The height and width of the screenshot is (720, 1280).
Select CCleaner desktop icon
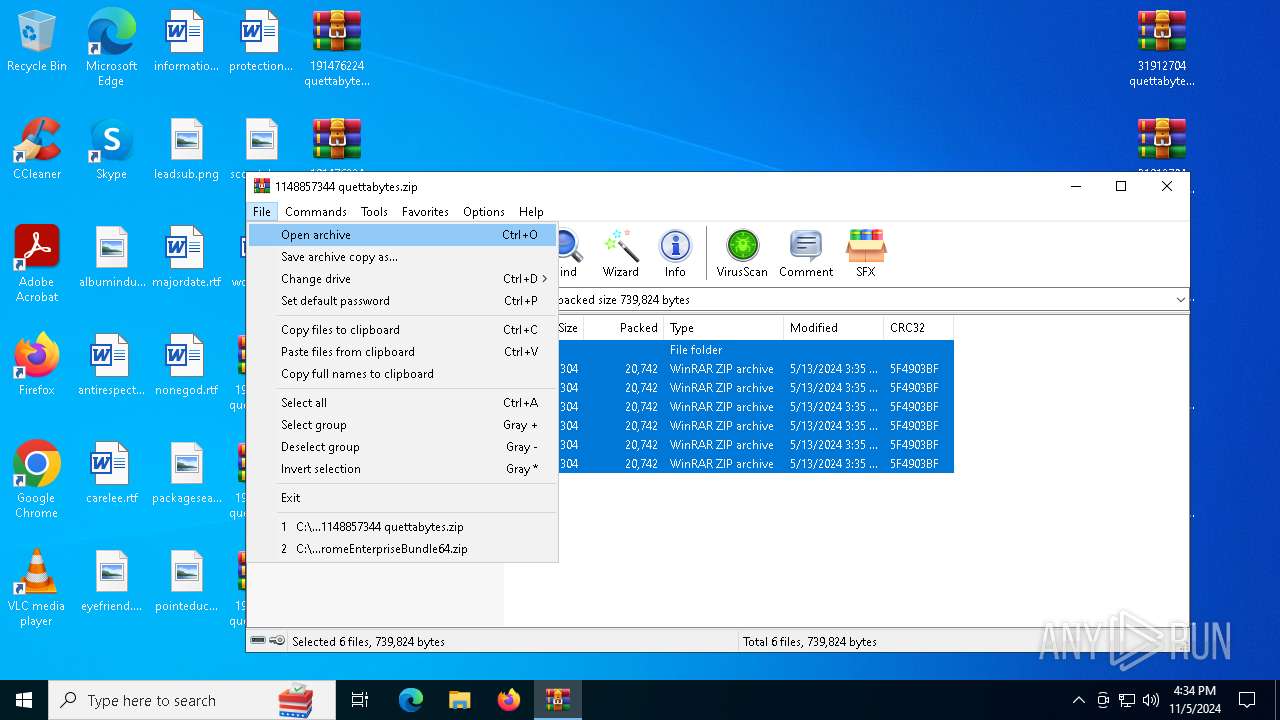pos(37,149)
